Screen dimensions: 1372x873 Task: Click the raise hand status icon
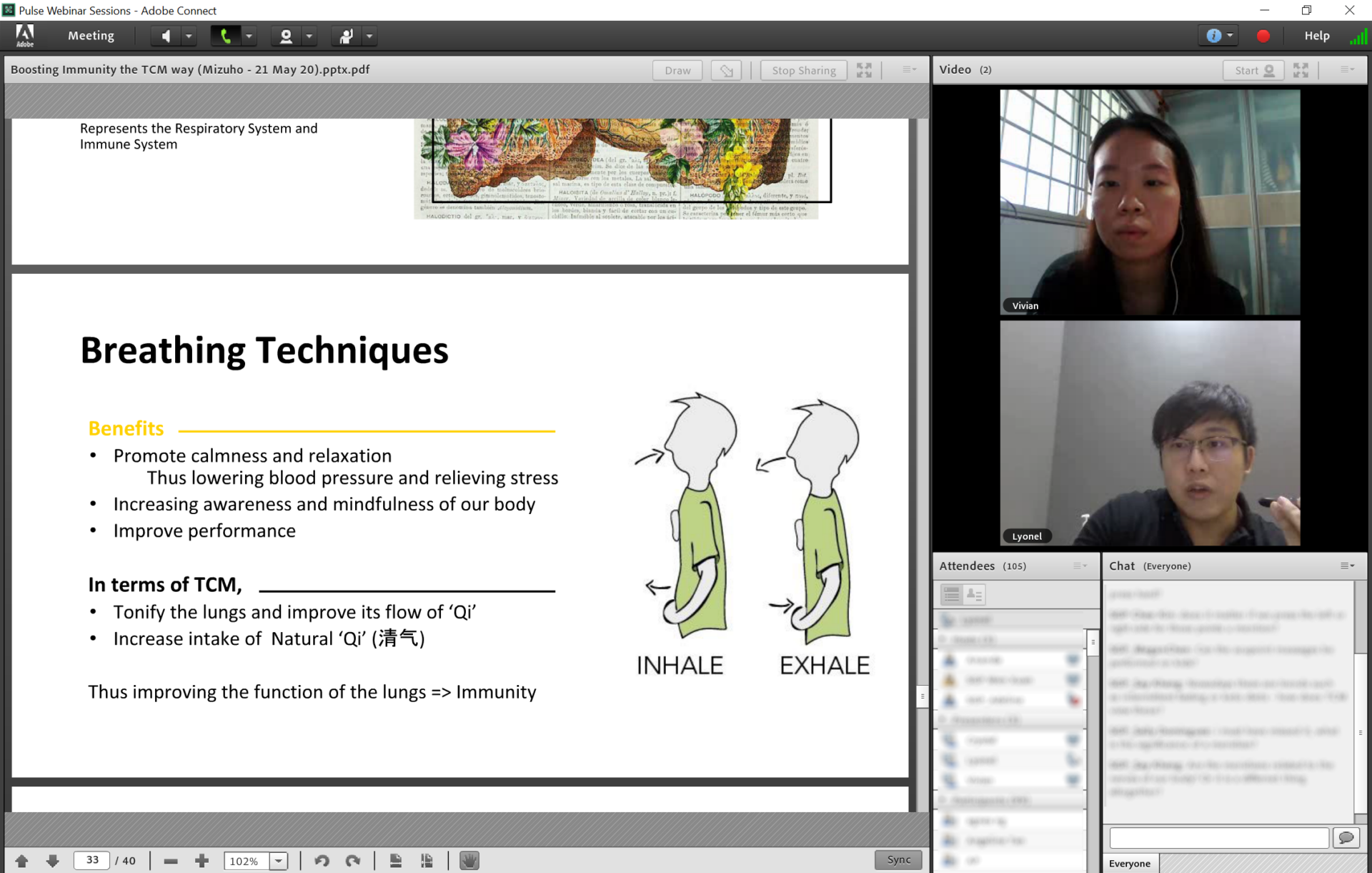(x=347, y=36)
